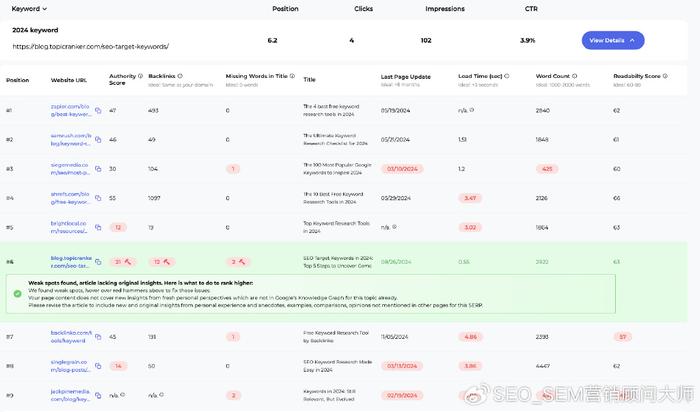Click the Word Count column info icon

tap(575, 76)
